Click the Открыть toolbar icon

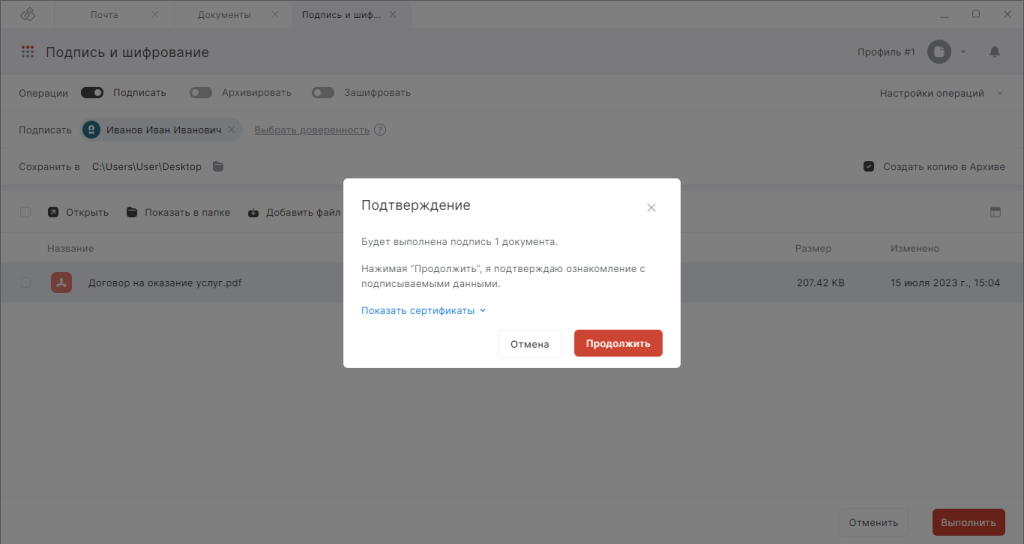[53, 212]
